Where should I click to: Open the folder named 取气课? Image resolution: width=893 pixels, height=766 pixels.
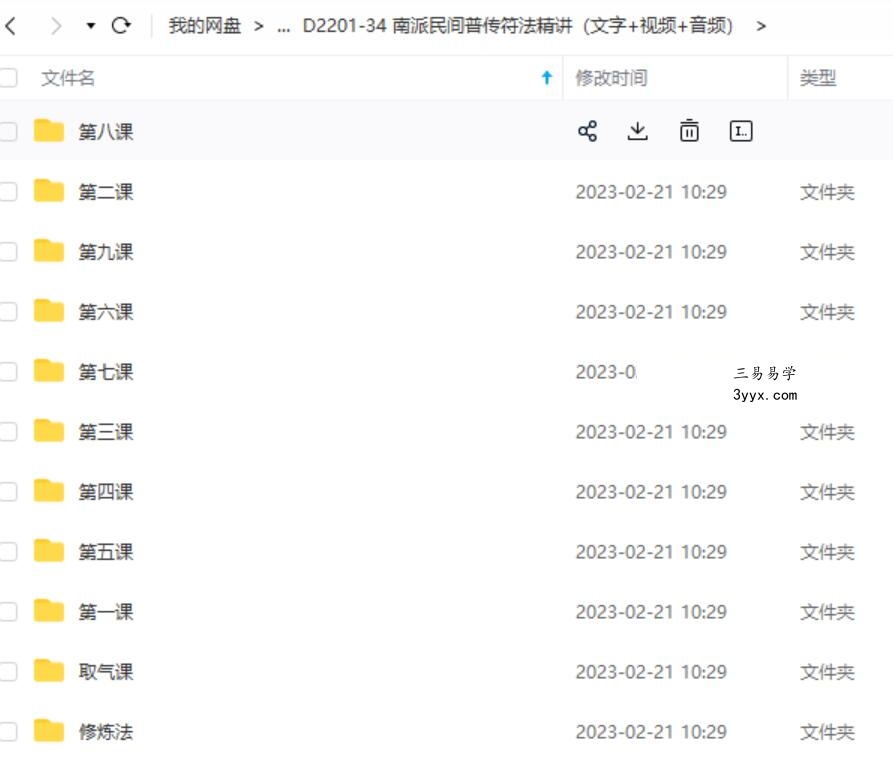[x=106, y=672]
